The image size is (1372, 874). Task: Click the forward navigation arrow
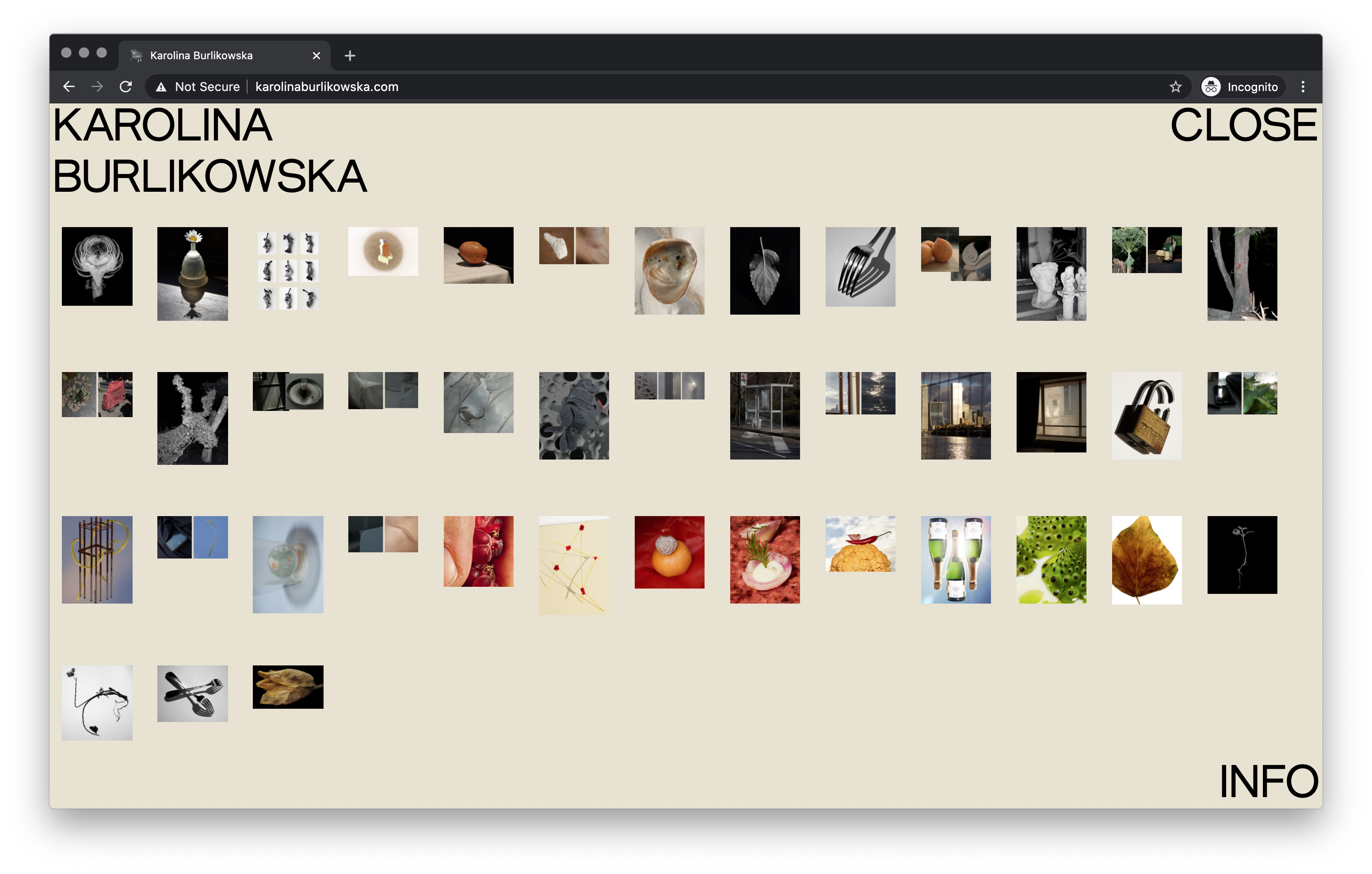coord(97,87)
